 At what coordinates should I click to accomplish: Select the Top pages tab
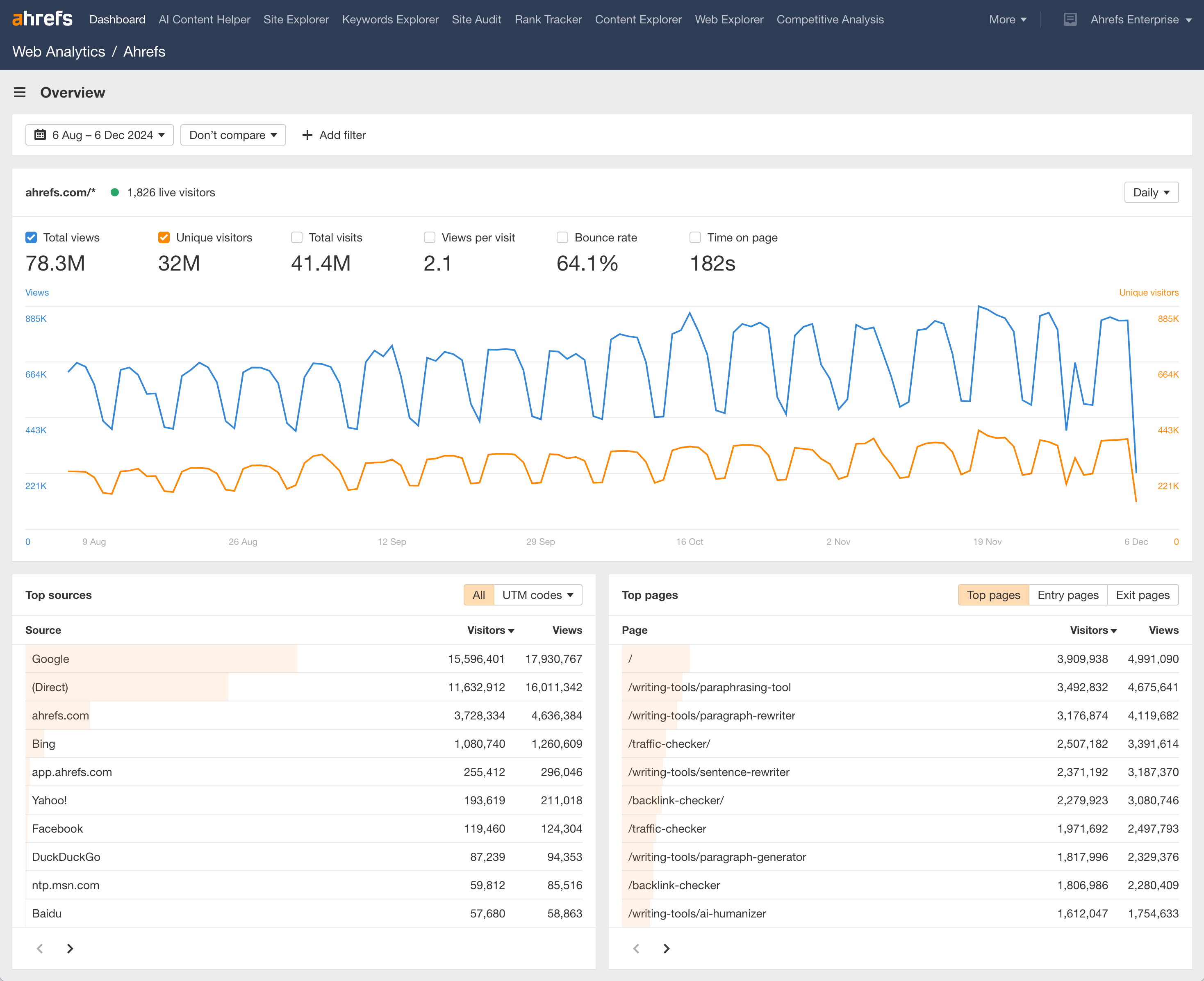[x=993, y=595]
